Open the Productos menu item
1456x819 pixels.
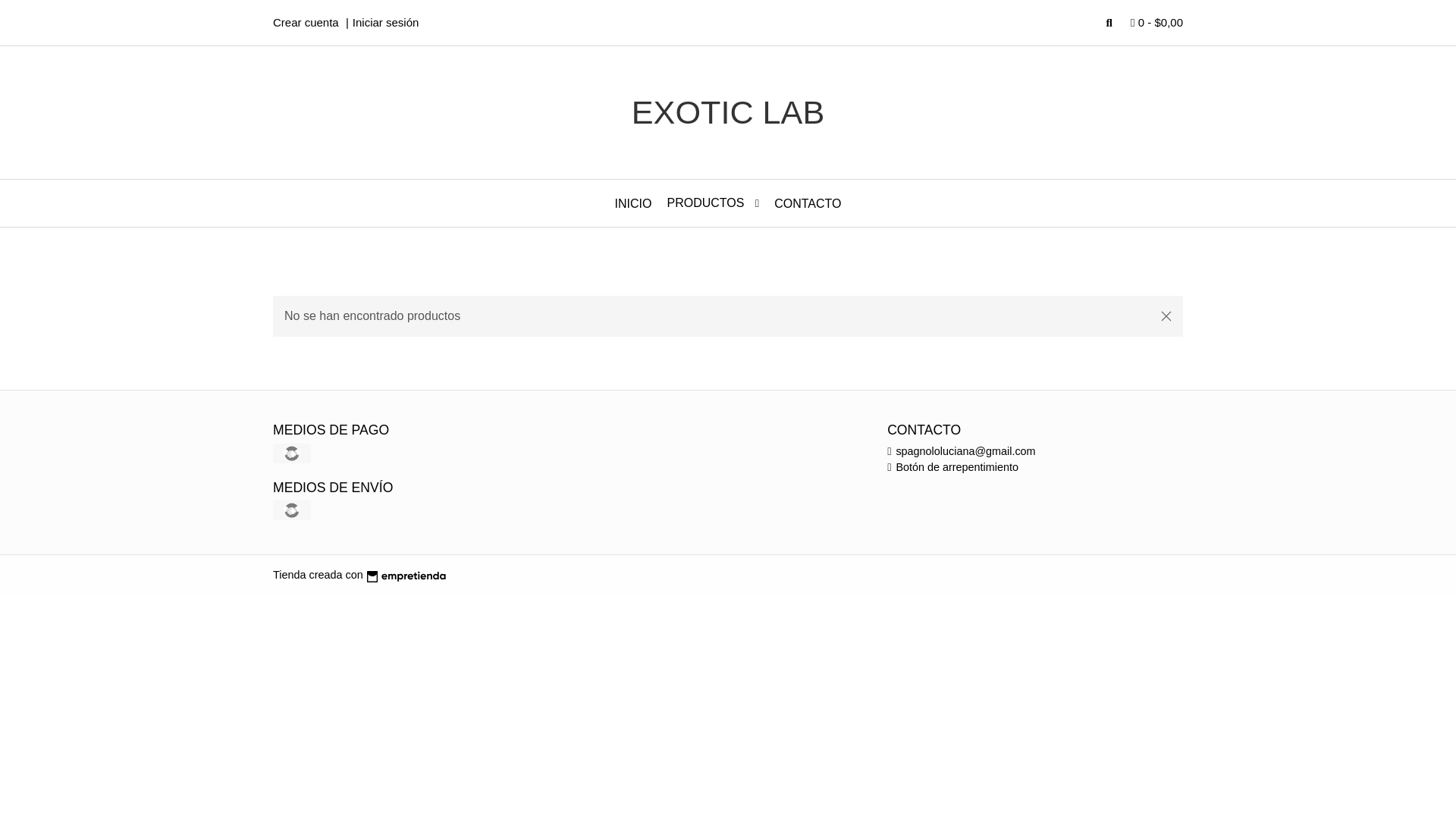point(705,203)
